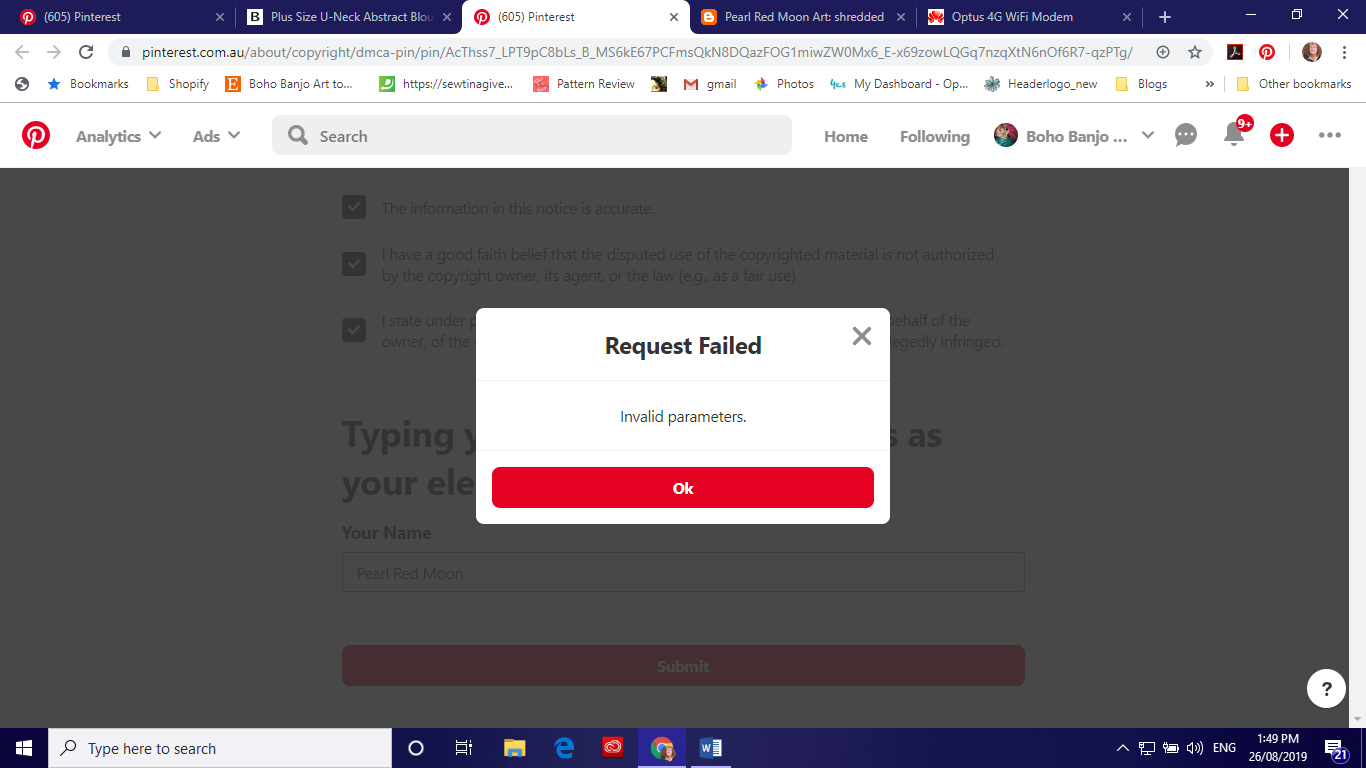Switch to the Optus 4G WiFi Modem tab
1366x768 pixels.
(x=1029, y=17)
